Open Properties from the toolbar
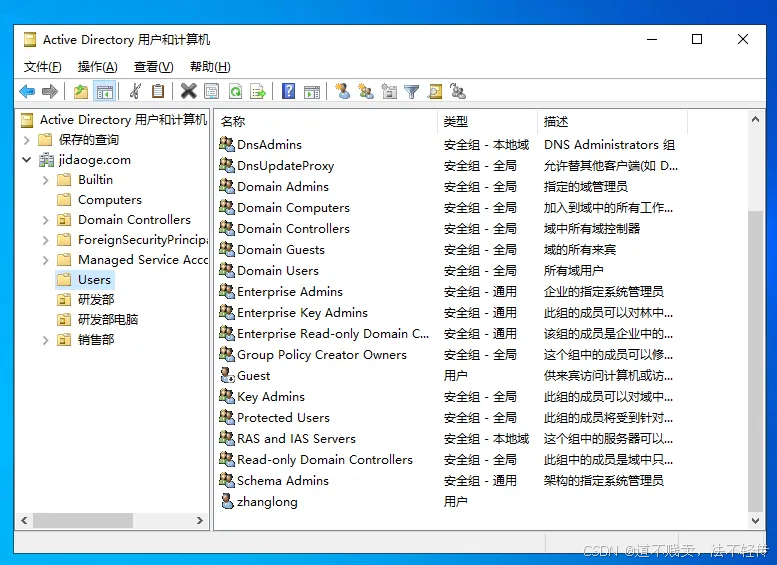This screenshot has height=565, width=777. click(x=212, y=91)
